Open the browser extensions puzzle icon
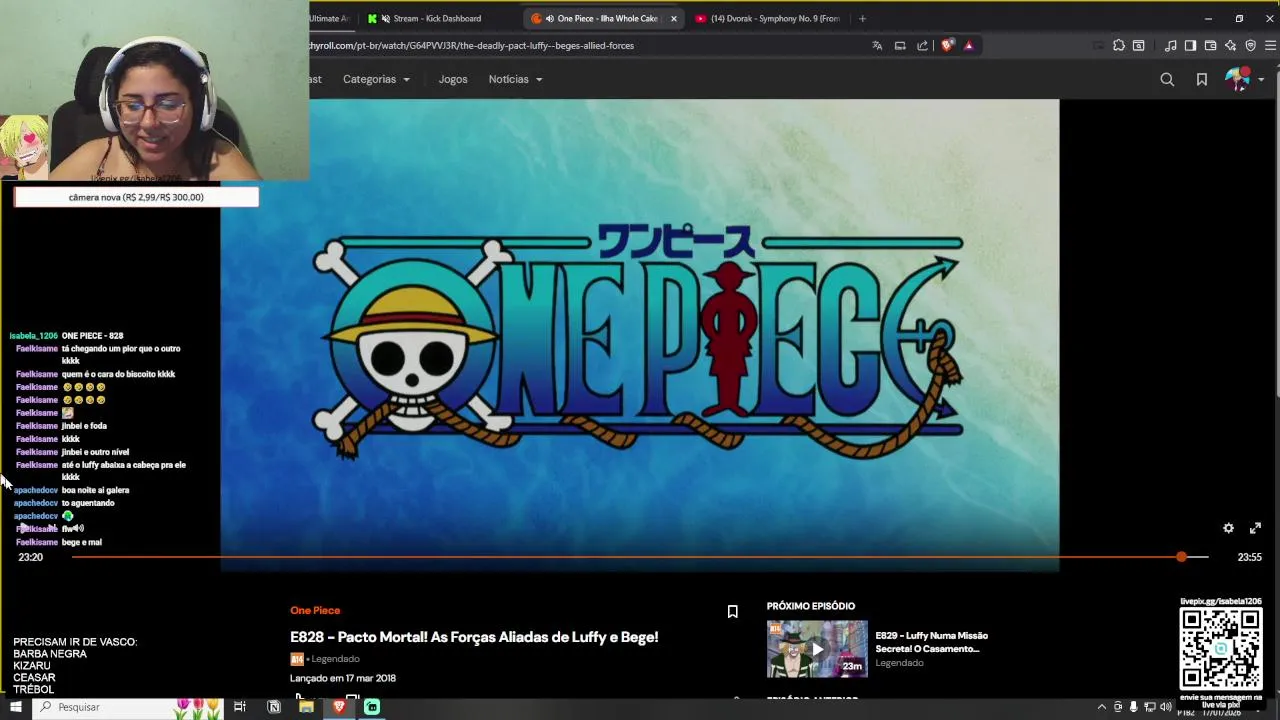The height and width of the screenshot is (720, 1280). pos(1119,45)
